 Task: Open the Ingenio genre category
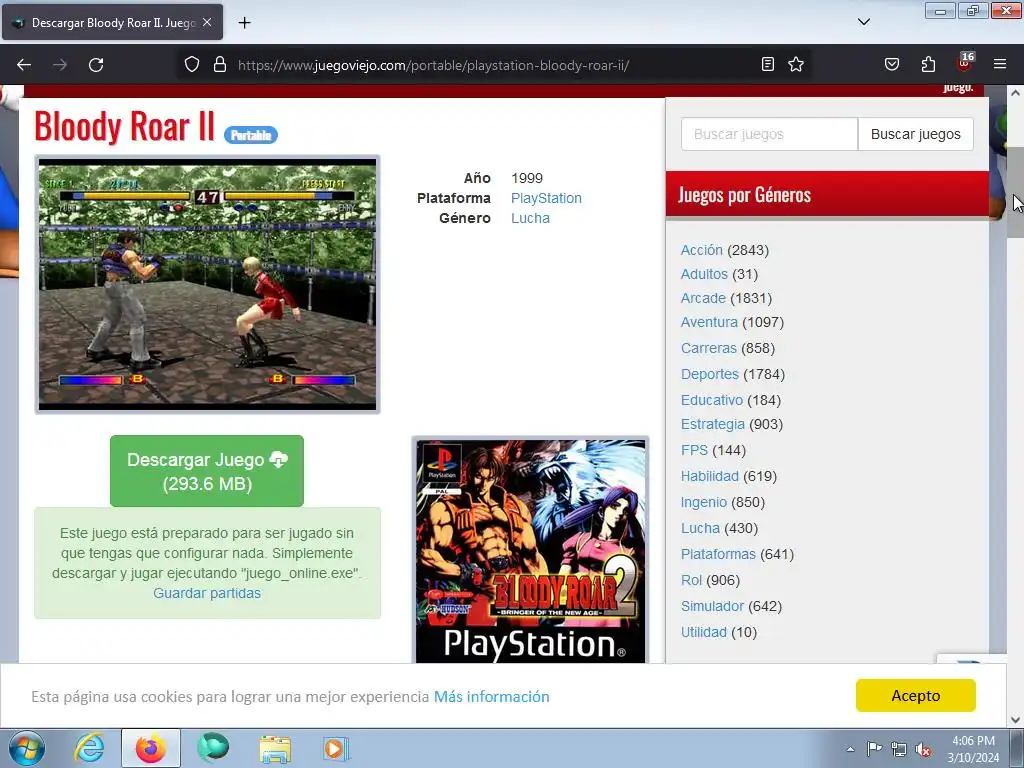click(x=703, y=502)
